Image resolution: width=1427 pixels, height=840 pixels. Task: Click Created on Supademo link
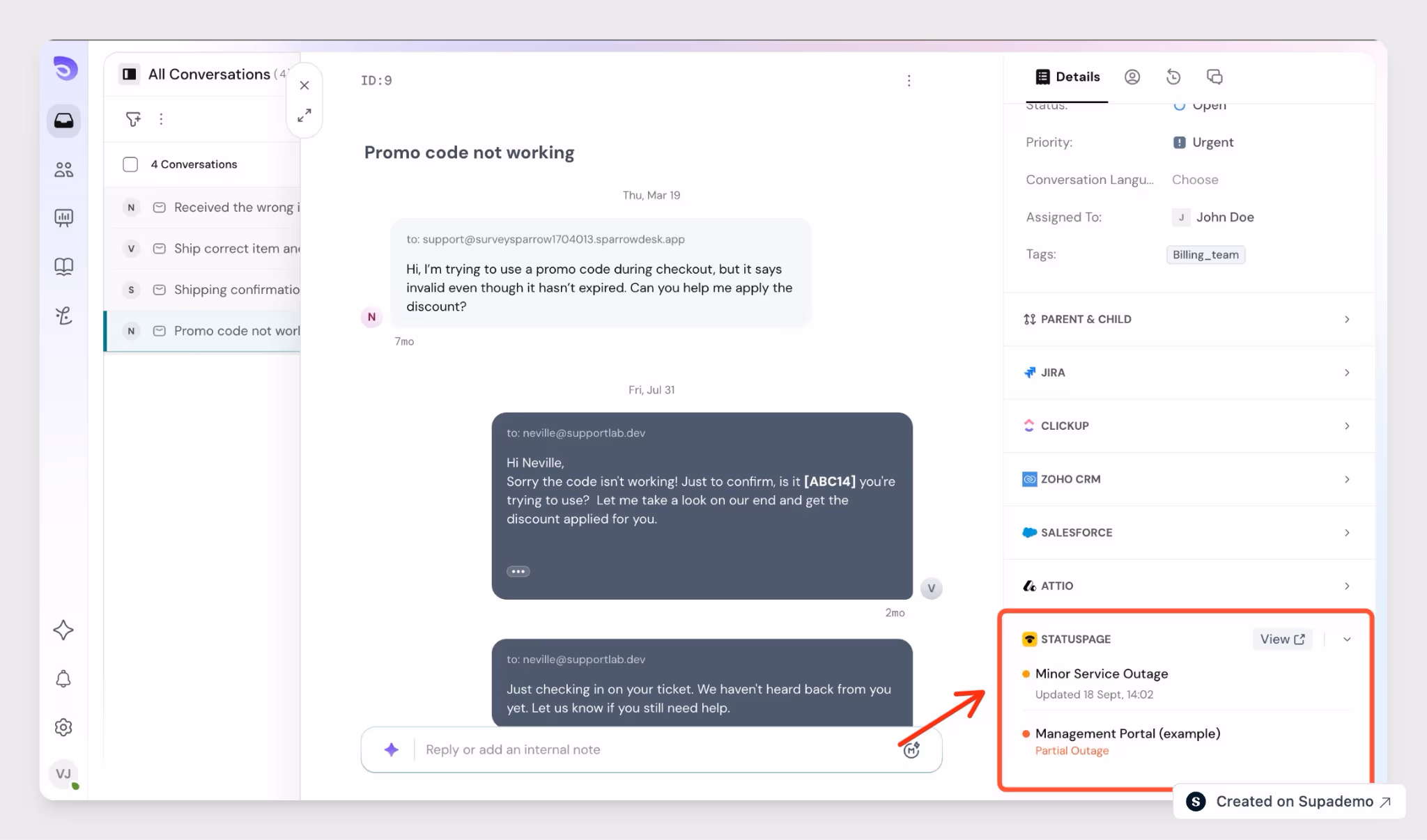tap(1289, 802)
